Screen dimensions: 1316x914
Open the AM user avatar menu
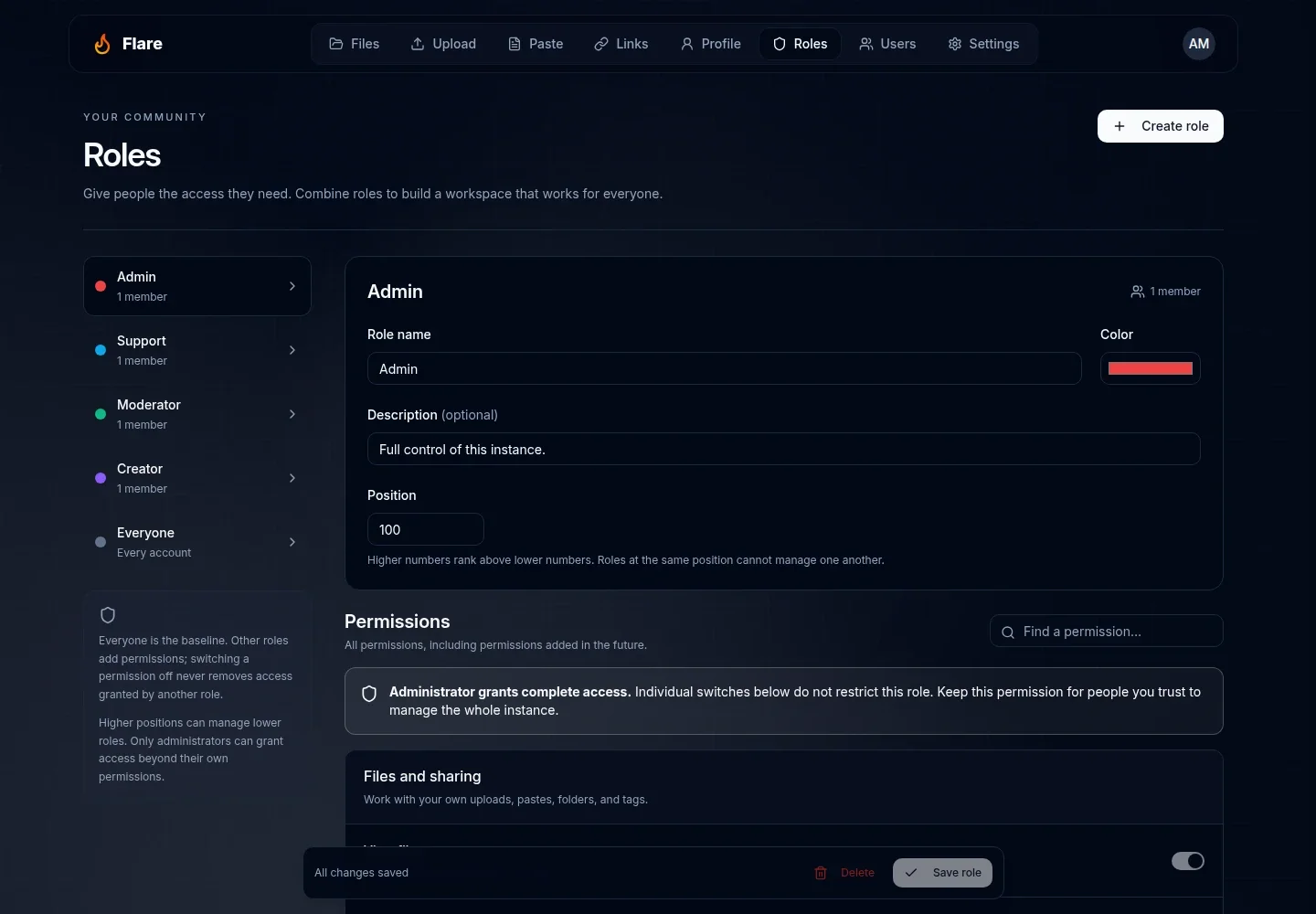click(x=1199, y=44)
